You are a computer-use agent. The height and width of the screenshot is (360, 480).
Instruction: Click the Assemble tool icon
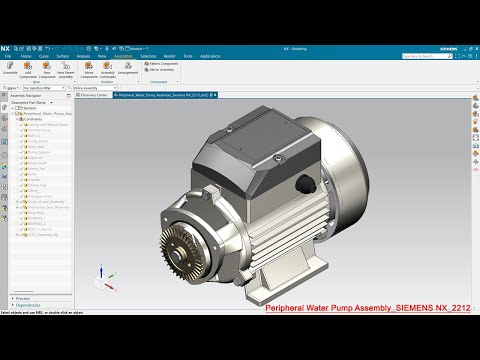pos(10,66)
